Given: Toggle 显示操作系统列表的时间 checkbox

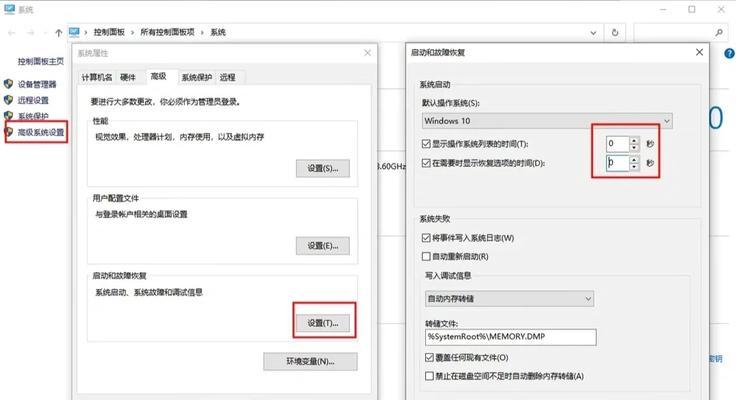Looking at the screenshot, I should (x=426, y=144).
